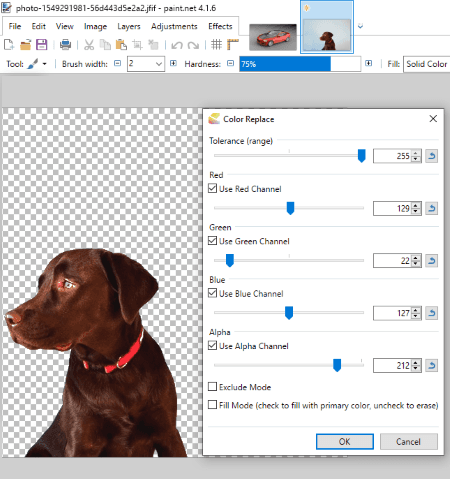Open the Brush width dropdown
Viewport: 450px width, 479px height.
coord(159,64)
